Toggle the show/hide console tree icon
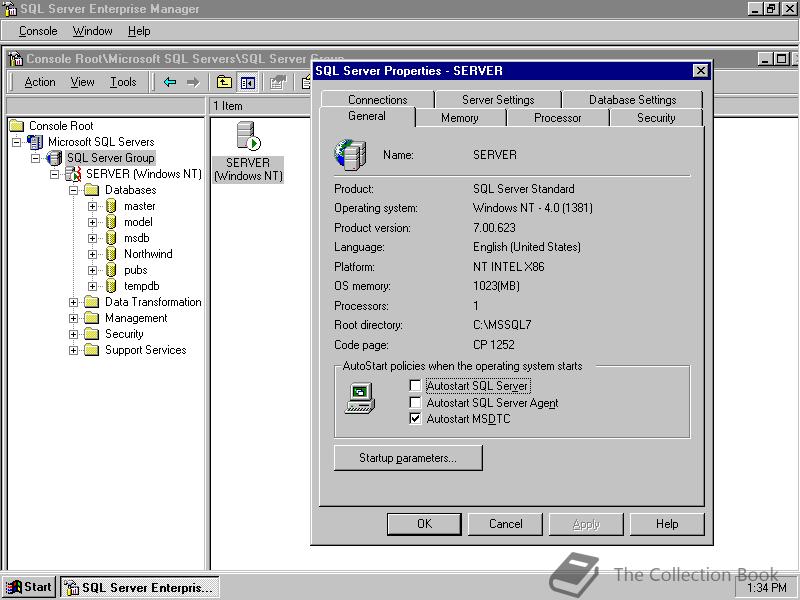This screenshot has width=800, height=600. click(x=248, y=82)
